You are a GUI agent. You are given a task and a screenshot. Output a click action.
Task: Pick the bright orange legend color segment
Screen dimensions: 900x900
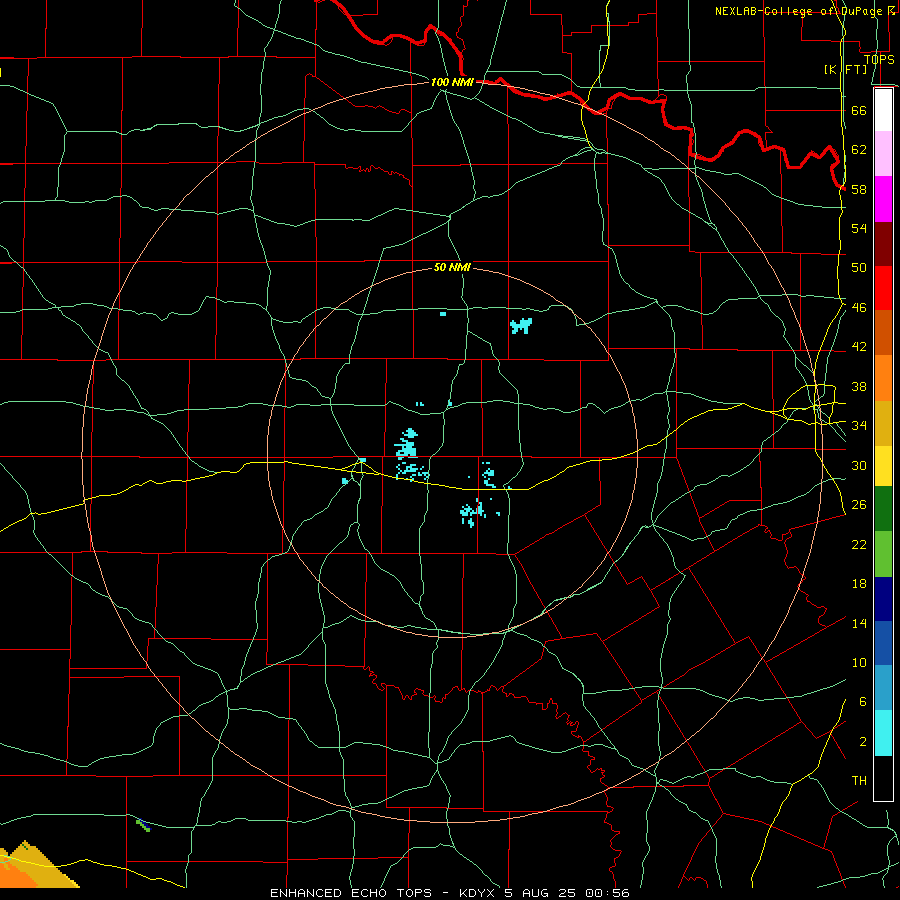(883, 378)
